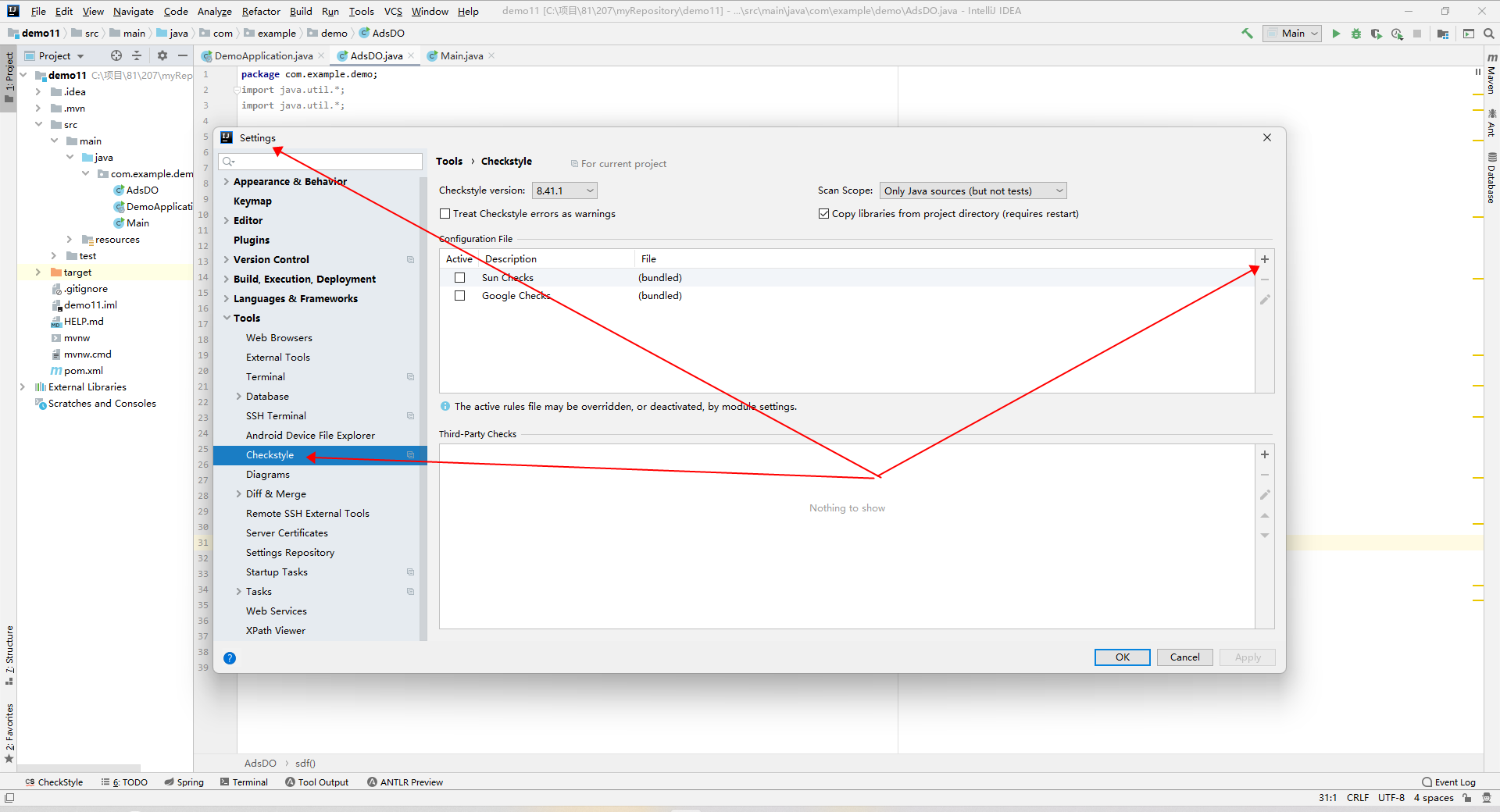The image size is (1500, 812).
Task: Open the Checkstyle version dropdown
Action: [x=565, y=191]
